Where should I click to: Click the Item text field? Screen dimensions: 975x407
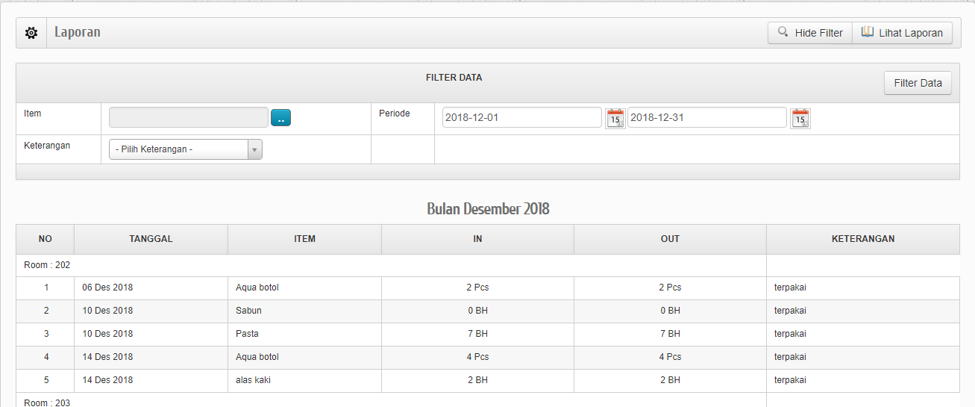[x=188, y=118]
